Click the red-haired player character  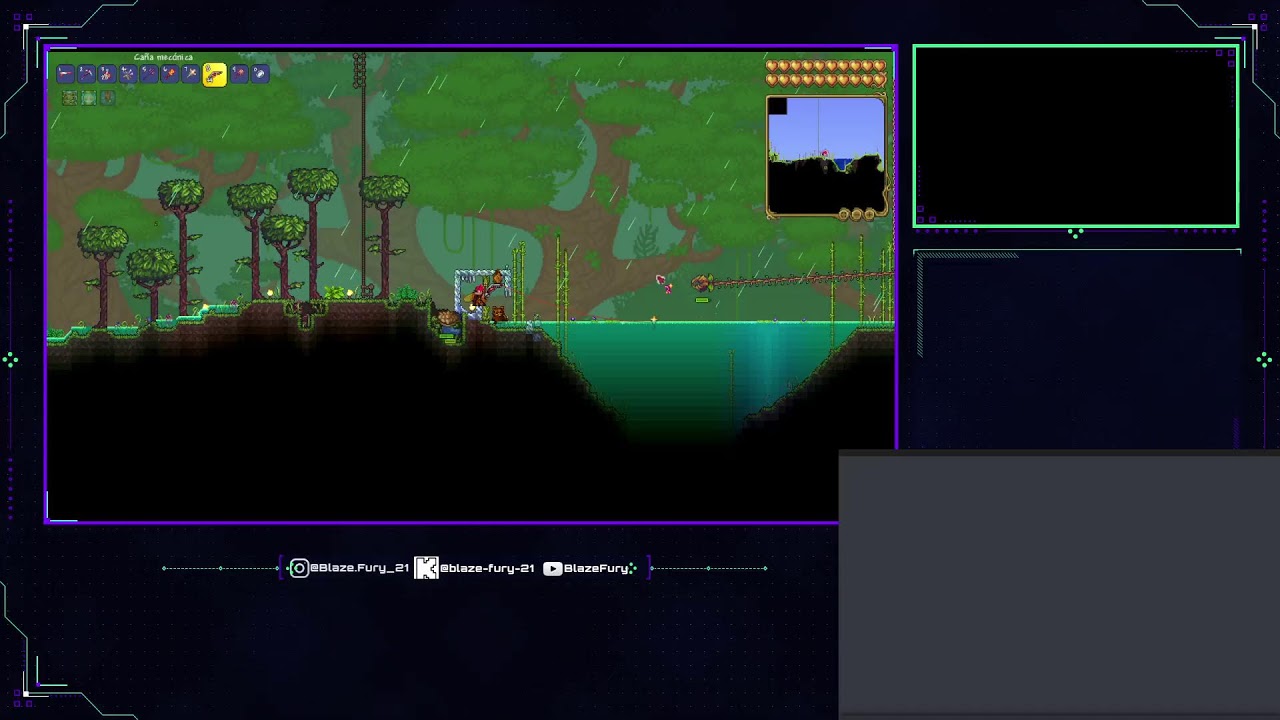coord(479,295)
